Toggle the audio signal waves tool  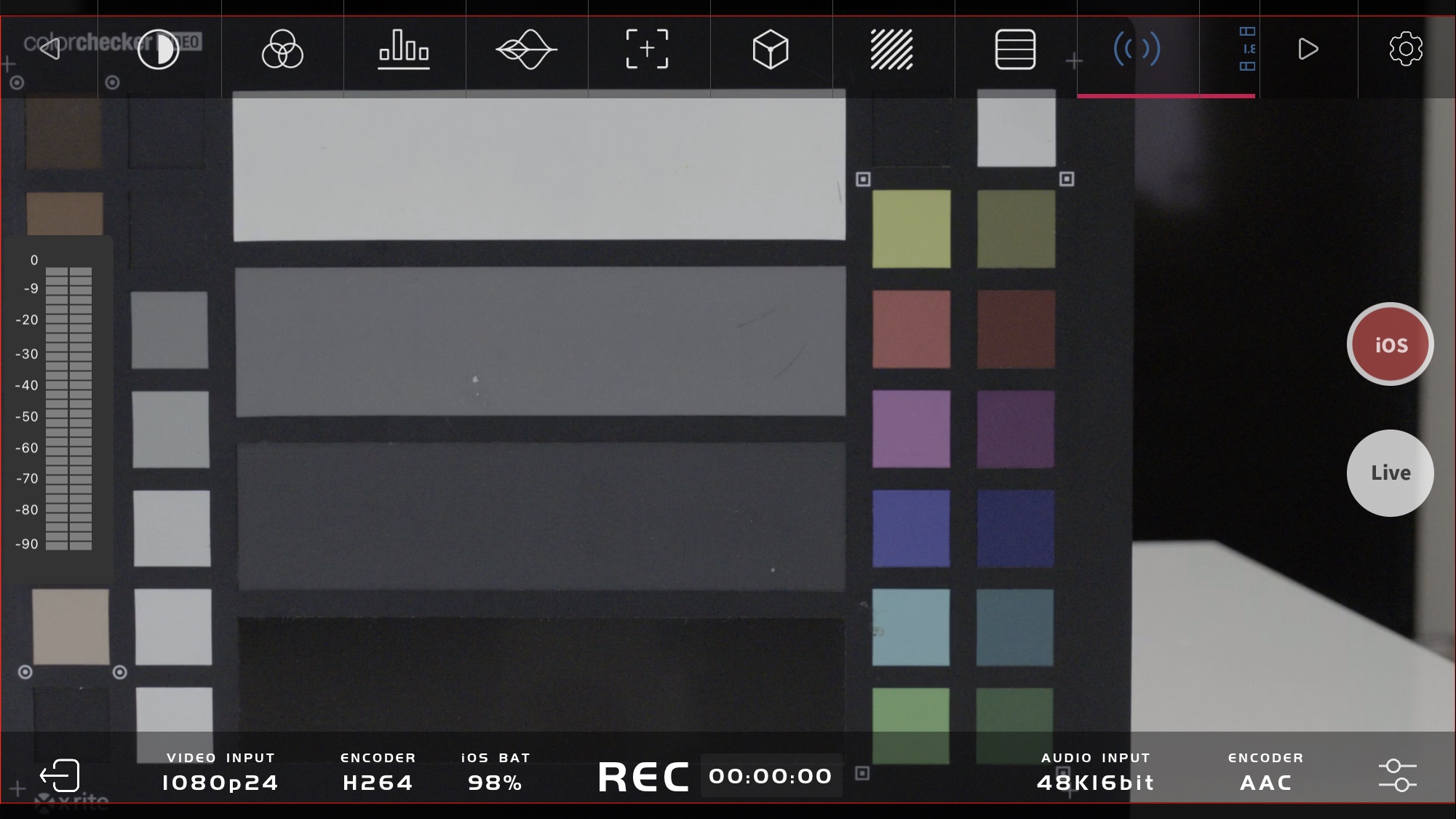click(x=1137, y=50)
